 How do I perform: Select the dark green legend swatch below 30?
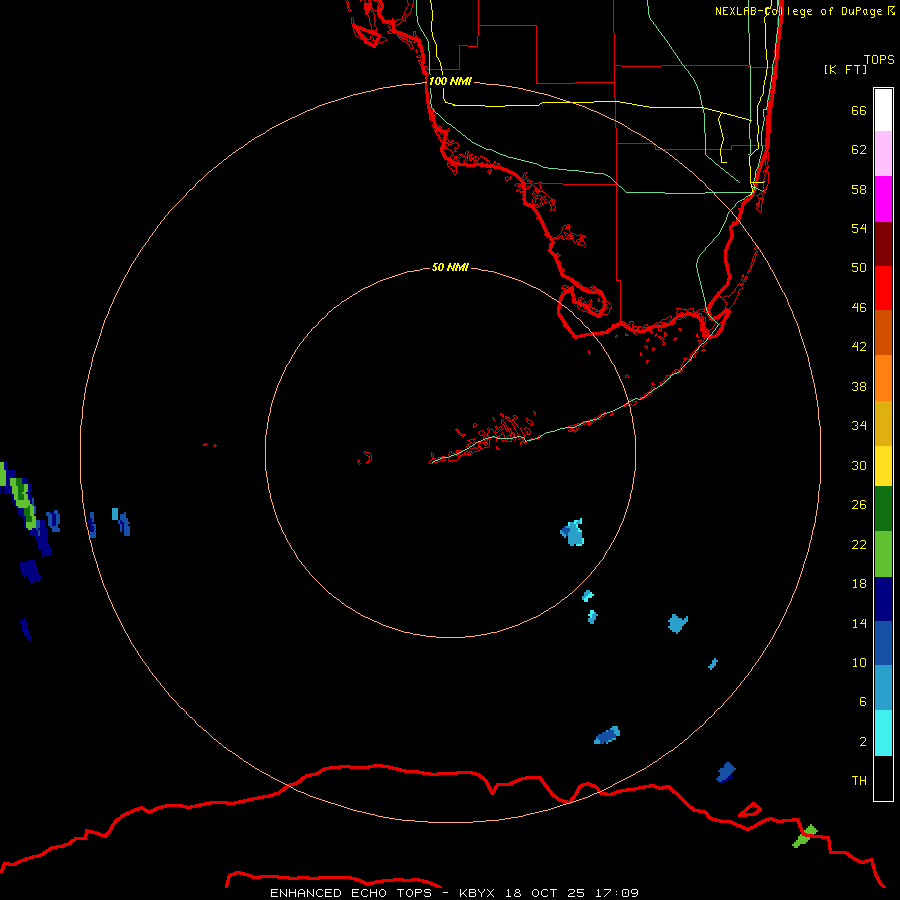click(x=883, y=509)
